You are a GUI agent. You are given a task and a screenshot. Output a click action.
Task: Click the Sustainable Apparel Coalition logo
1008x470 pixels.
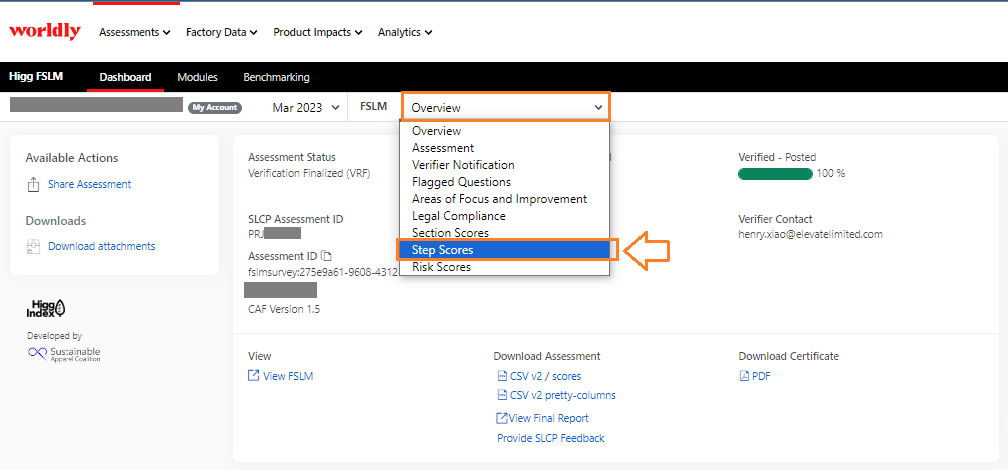[64, 354]
